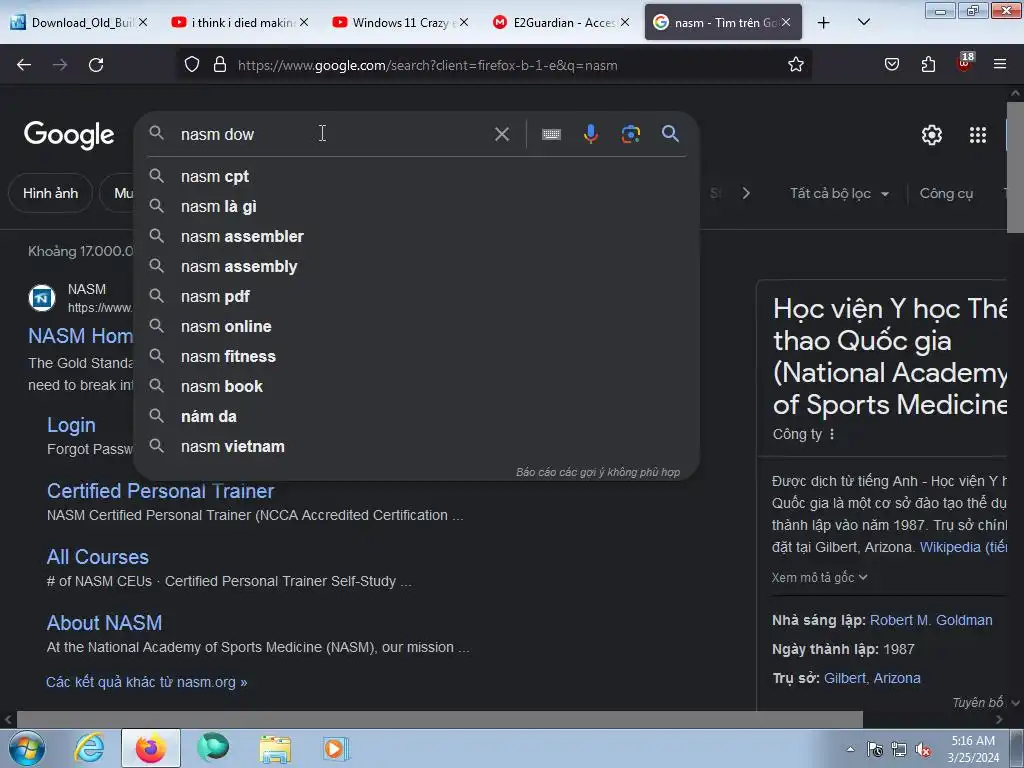
Task: Open founder Robert M. Goldman link
Action: (x=931, y=620)
